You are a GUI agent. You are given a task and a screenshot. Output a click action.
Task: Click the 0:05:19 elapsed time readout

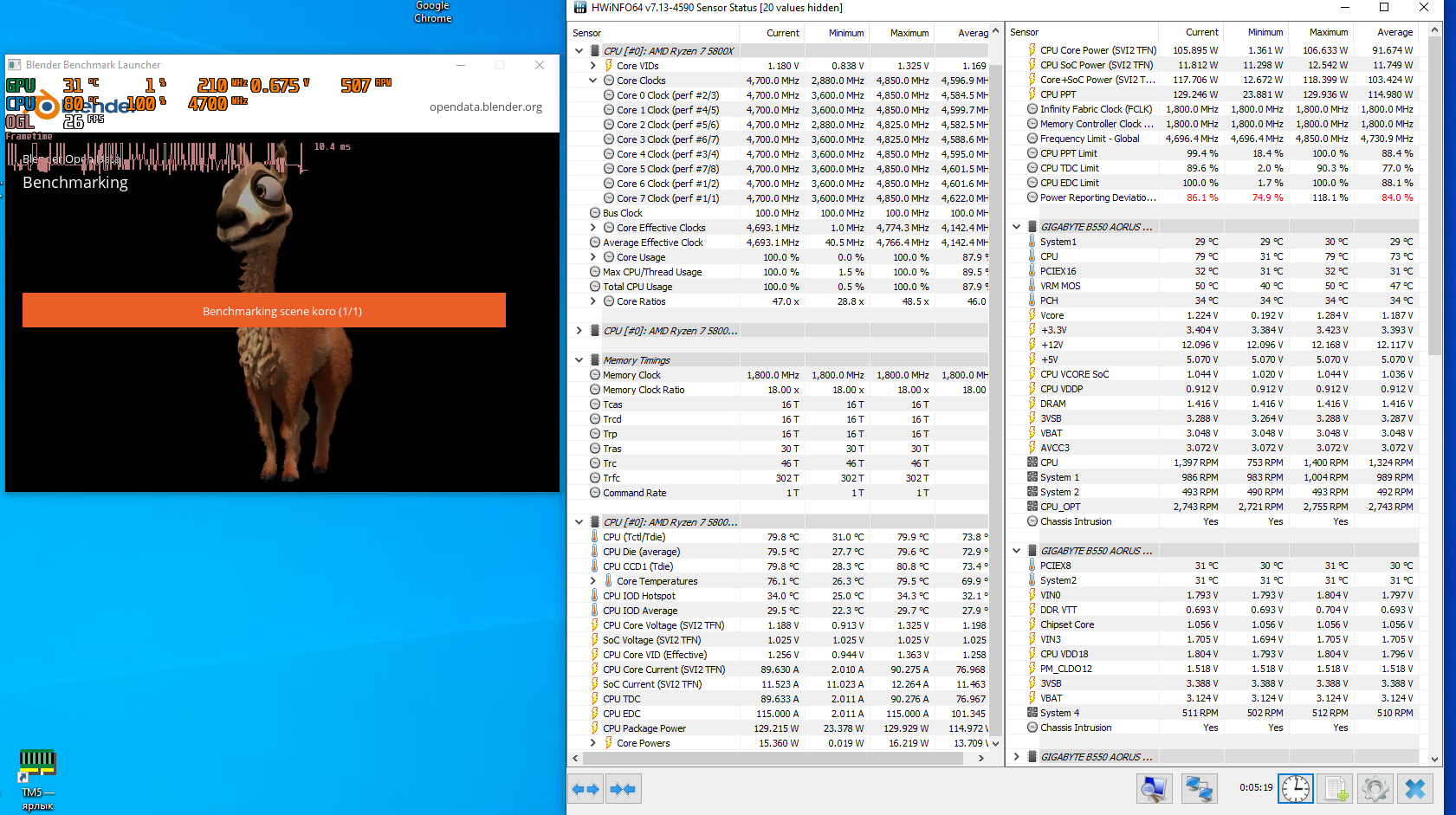click(1256, 788)
